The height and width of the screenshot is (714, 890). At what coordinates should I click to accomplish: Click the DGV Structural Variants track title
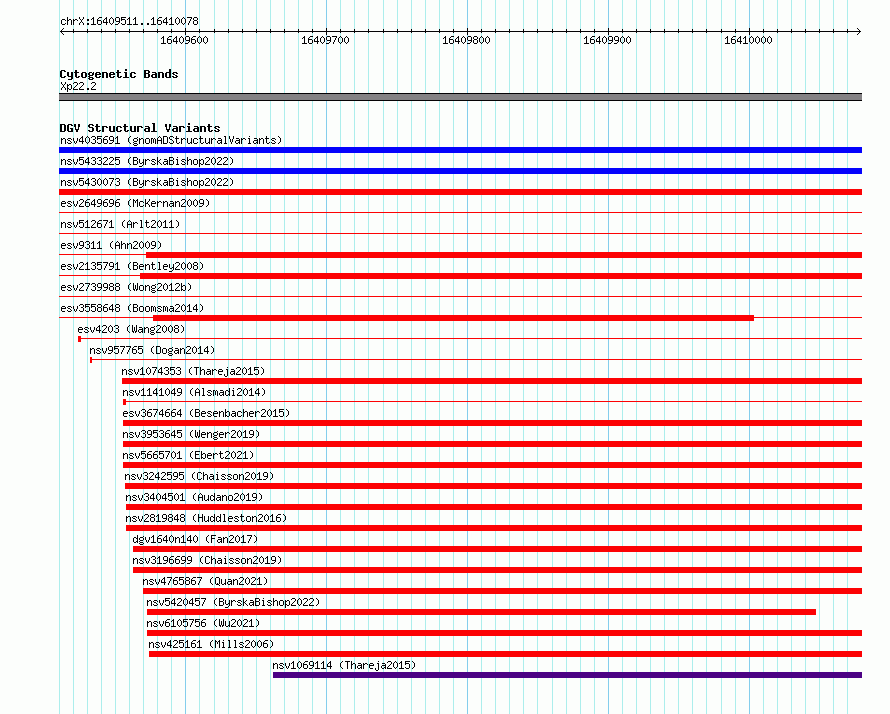click(x=140, y=128)
